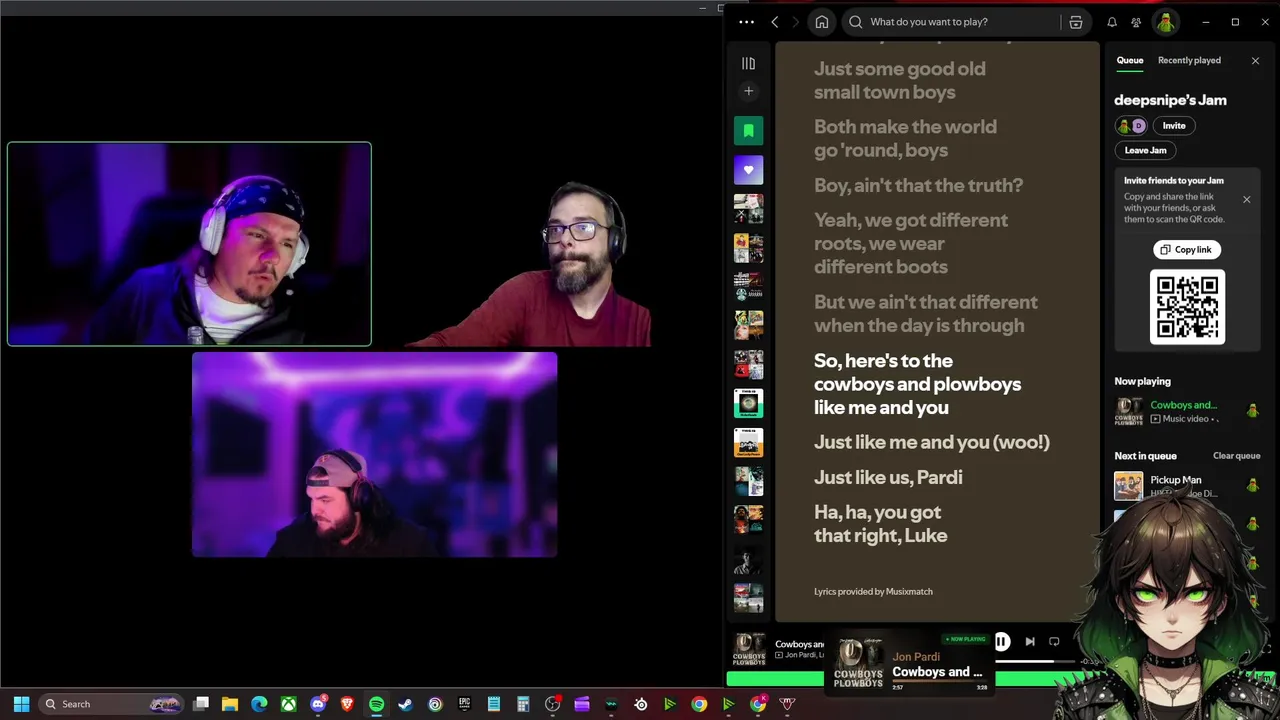Open the Browse icon in the search bar
Screen dimensions: 1280x720
pos(1076,22)
